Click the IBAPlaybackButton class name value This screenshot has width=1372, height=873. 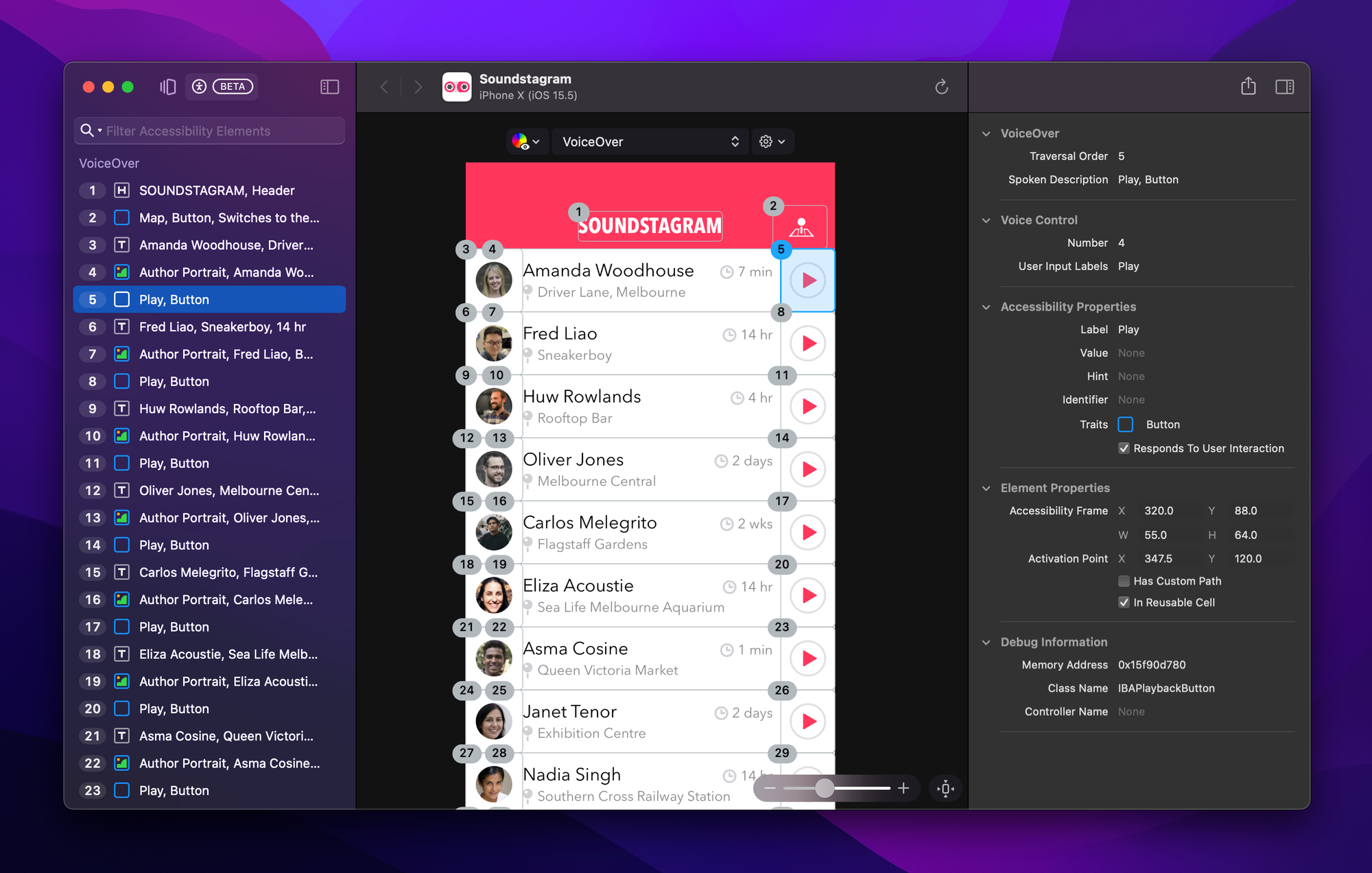click(1166, 689)
